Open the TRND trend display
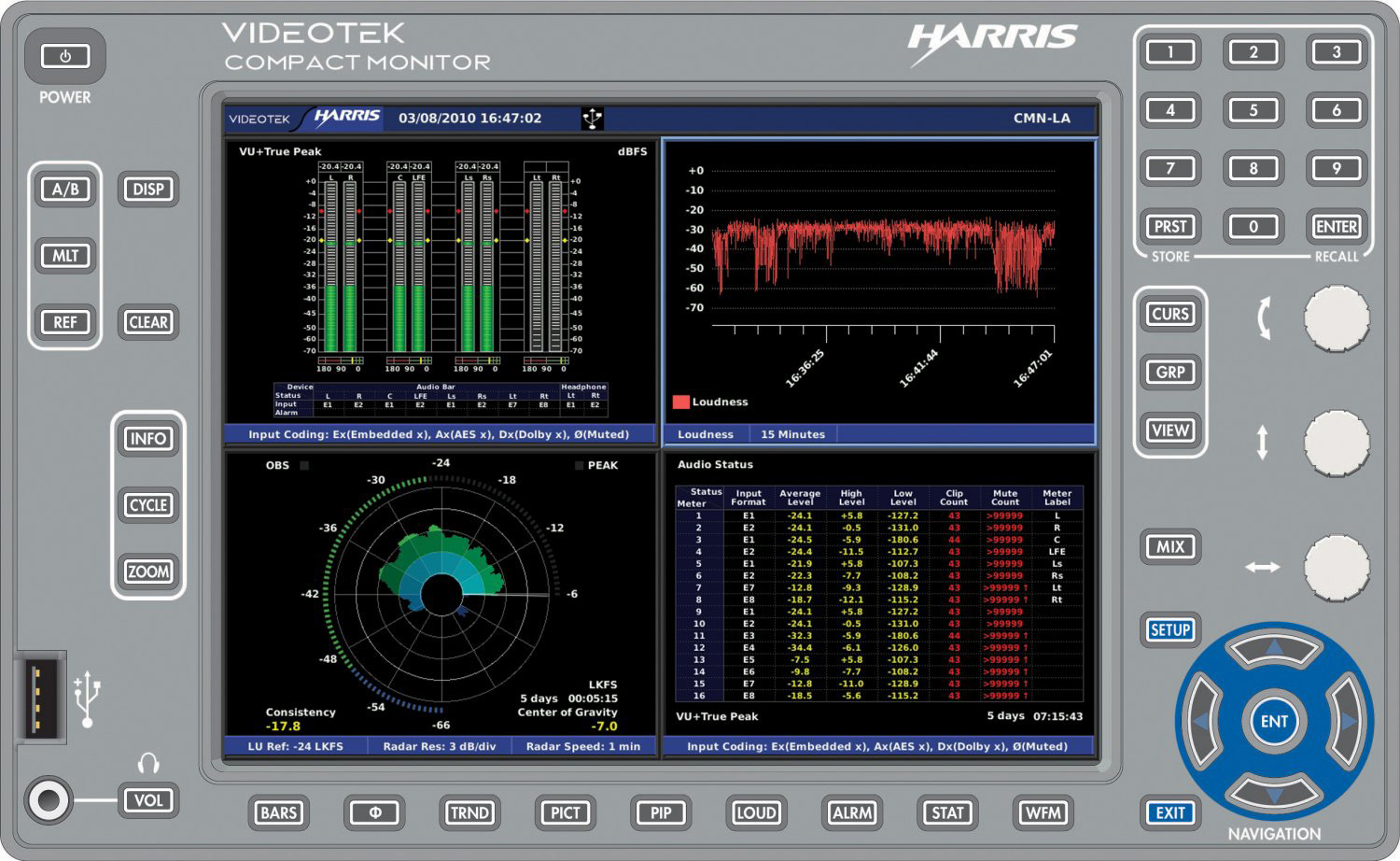Image resolution: width=1400 pixels, height=861 pixels. (x=469, y=813)
